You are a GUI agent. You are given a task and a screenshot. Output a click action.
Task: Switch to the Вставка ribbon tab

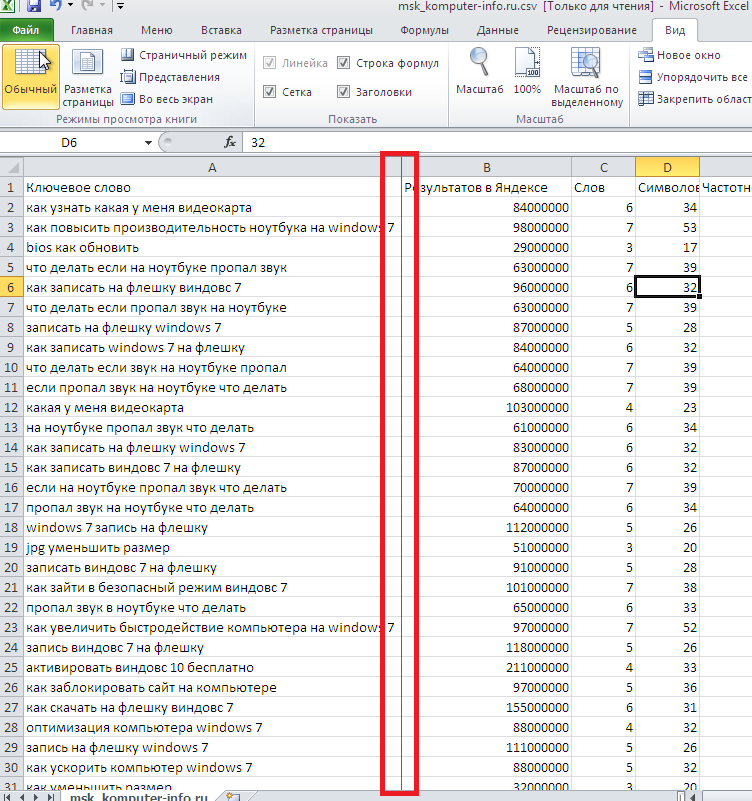tap(221, 30)
